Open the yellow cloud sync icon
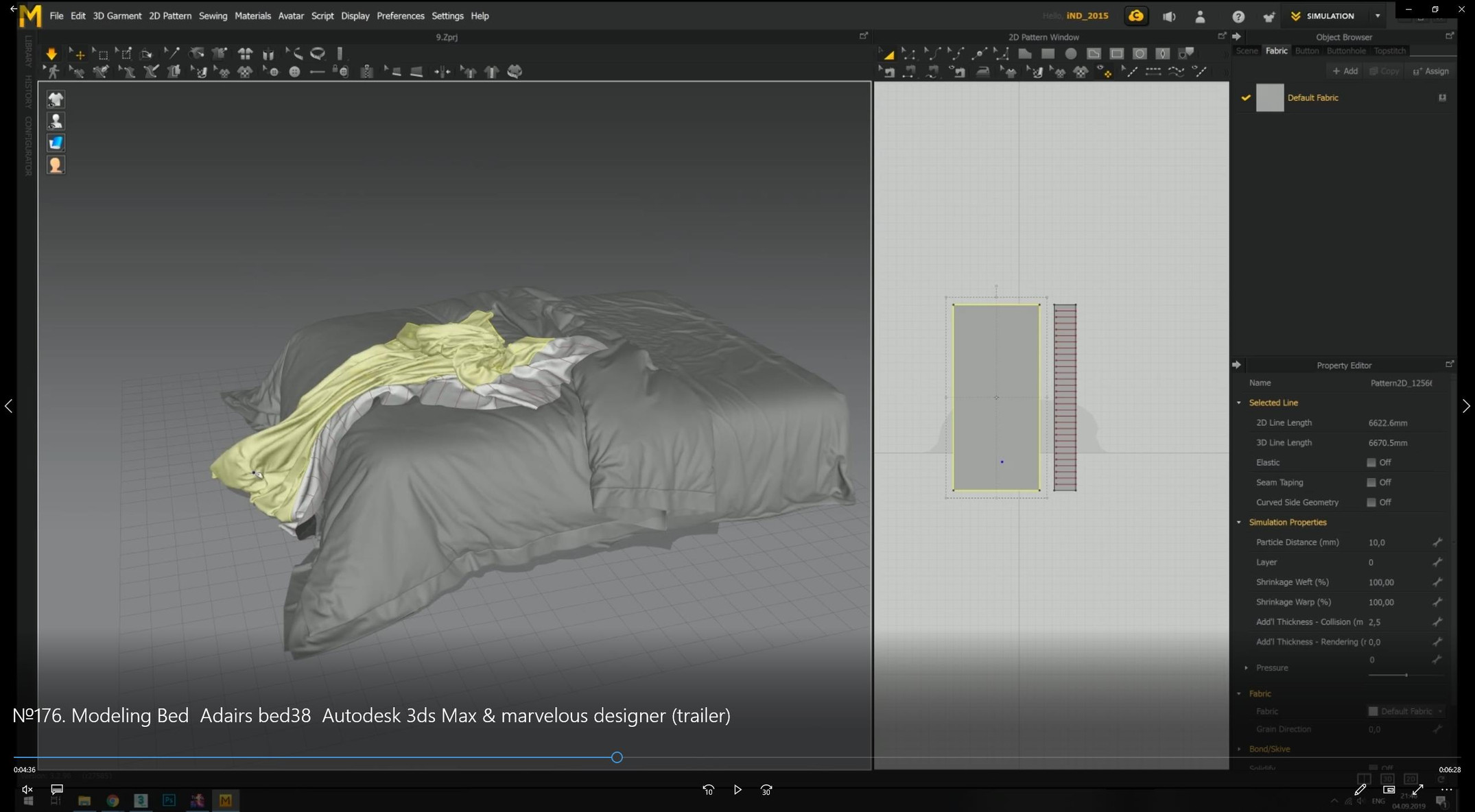1475x812 pixels. (x=1136, y=16)
